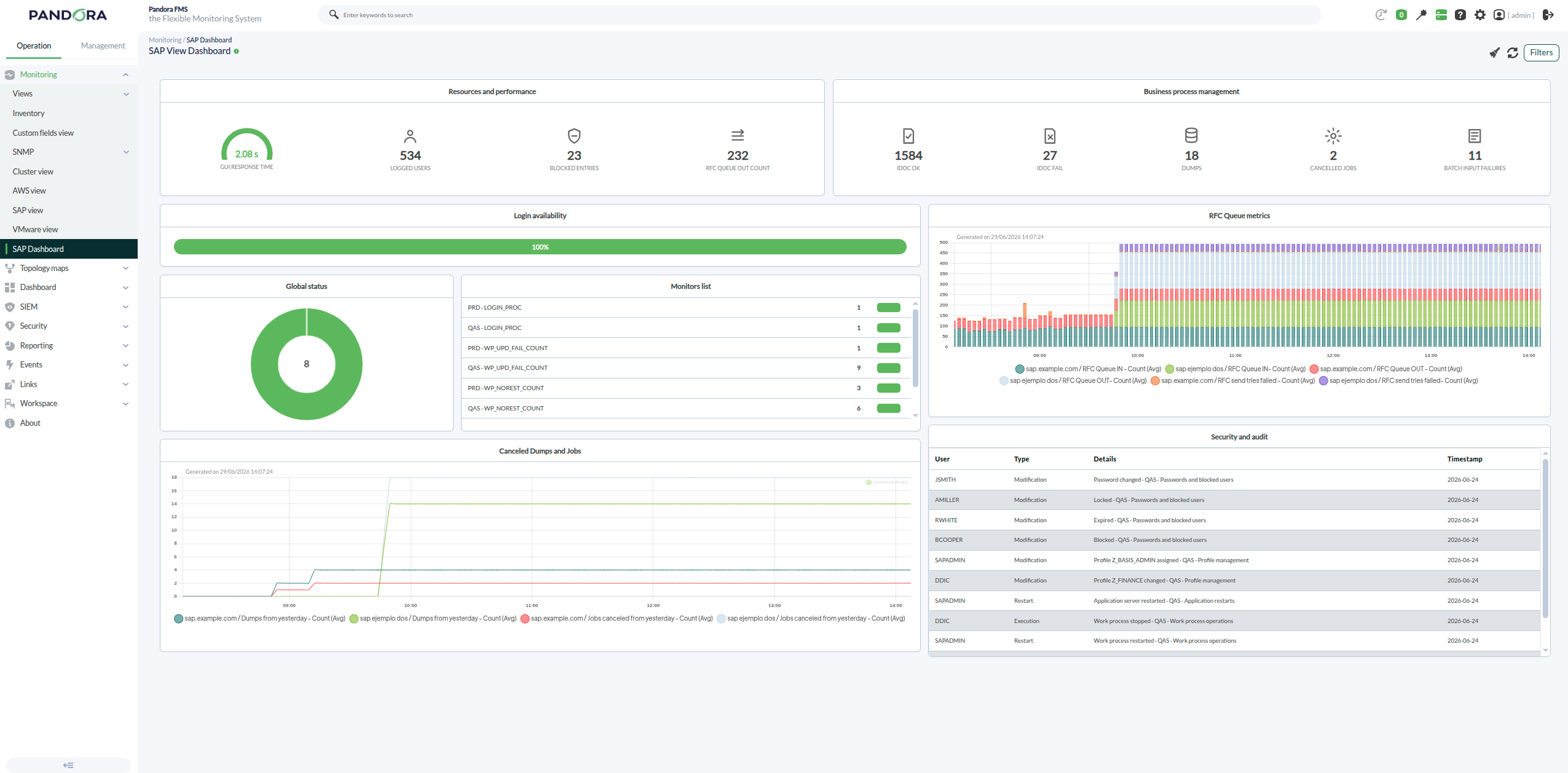Click the green notification counter badge
This screenshot has height=773, width=1568.
(x=1401, y=15)
